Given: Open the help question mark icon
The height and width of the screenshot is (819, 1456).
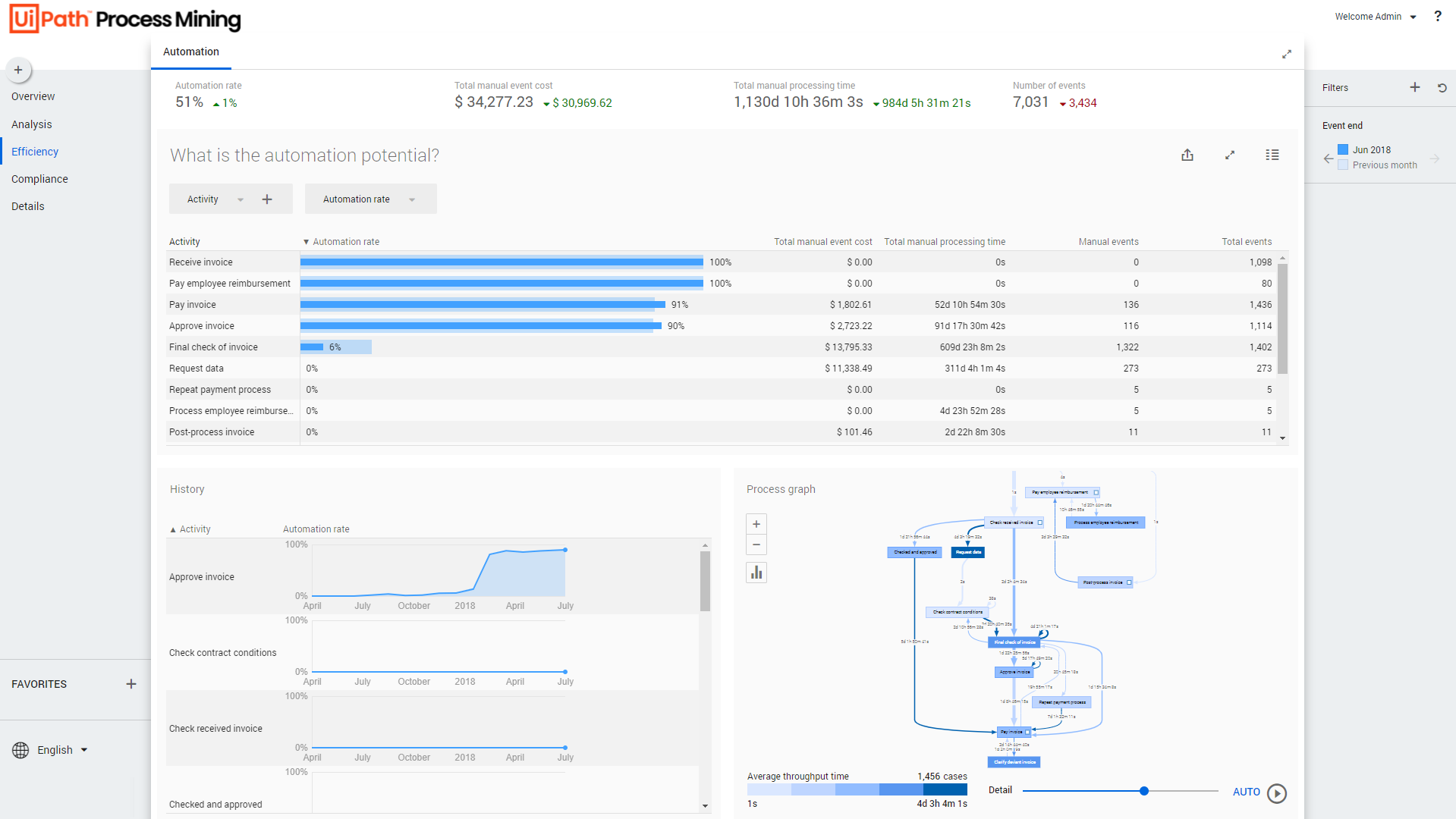Looking at the screenshot, I should coord(1438,16).
